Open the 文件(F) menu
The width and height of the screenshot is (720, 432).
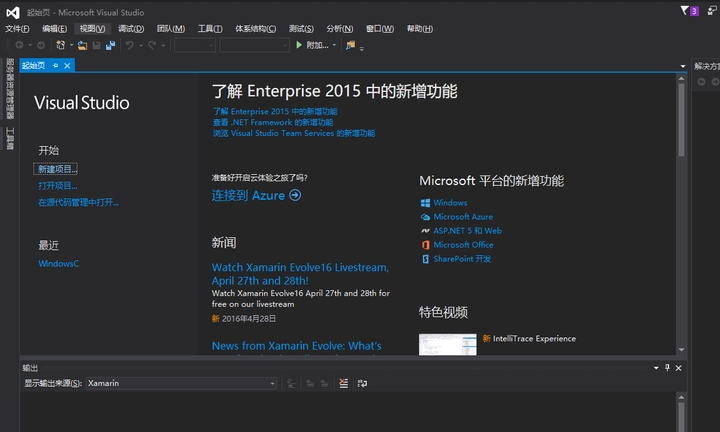click(17, 28)
